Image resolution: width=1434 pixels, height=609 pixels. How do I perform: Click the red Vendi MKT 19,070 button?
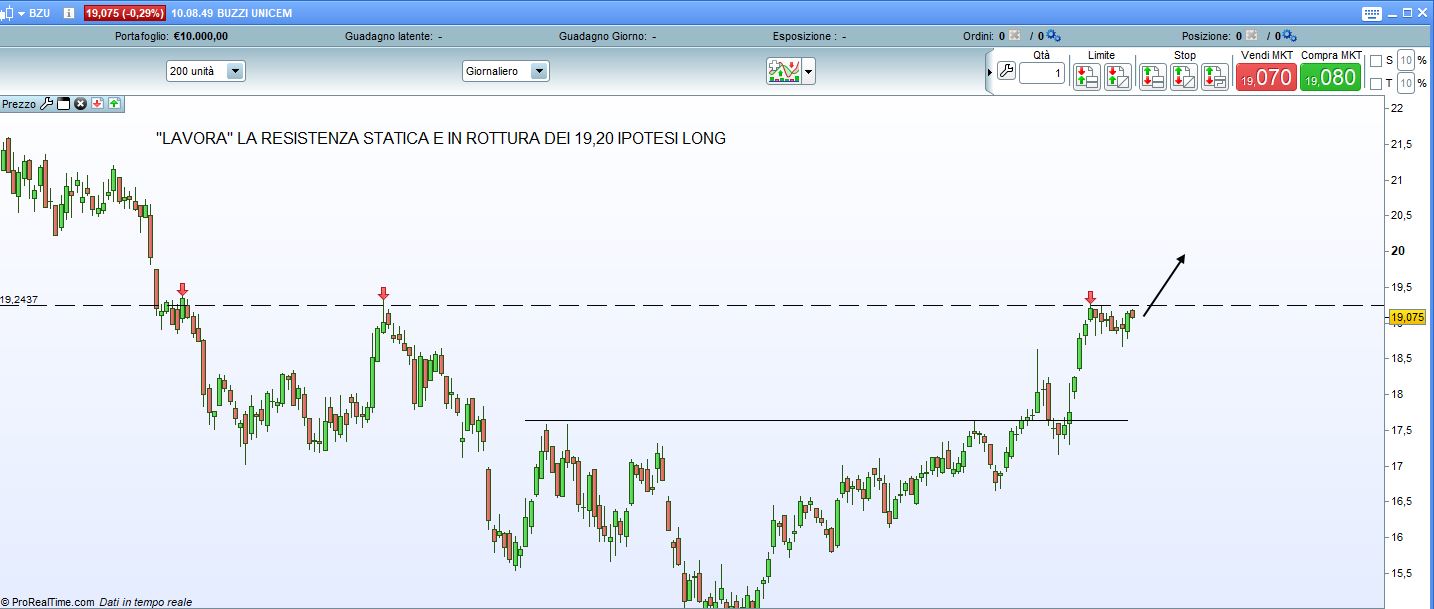1266,77
